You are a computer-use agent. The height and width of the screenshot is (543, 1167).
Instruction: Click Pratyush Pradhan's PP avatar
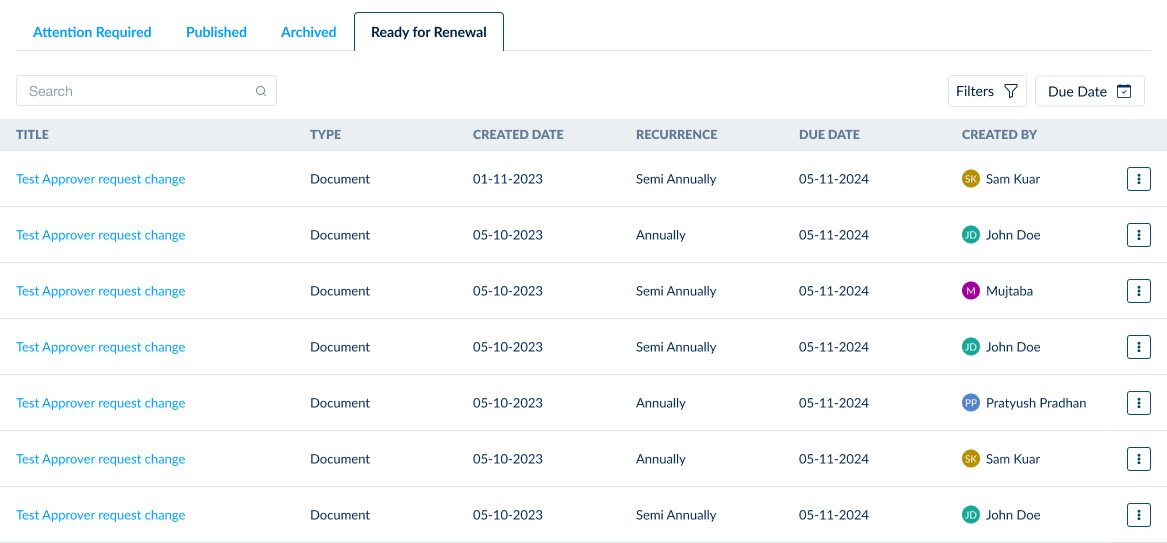tap(969, 403)
